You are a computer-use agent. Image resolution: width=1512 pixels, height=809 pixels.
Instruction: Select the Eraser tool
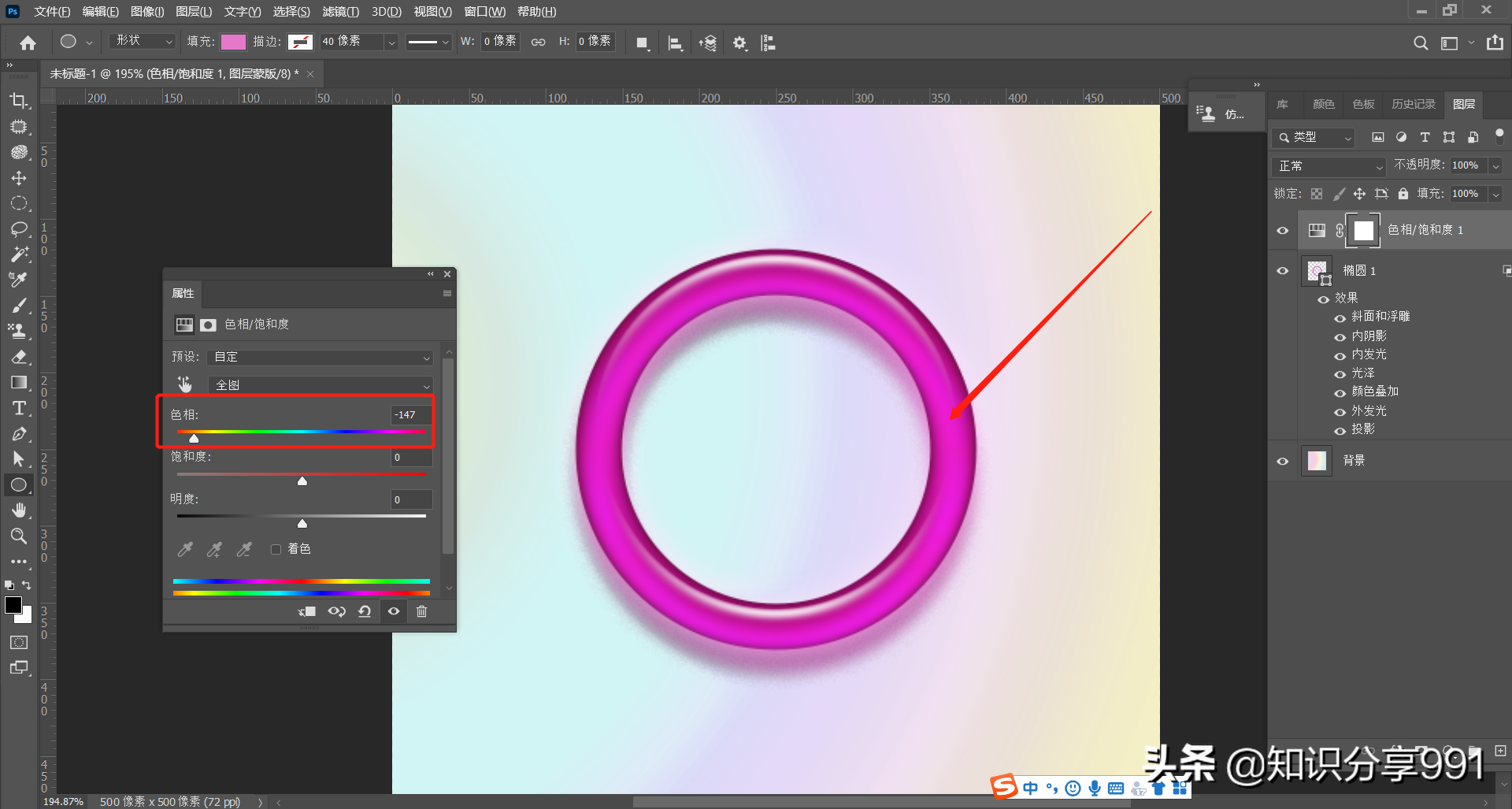coord(19,357)
